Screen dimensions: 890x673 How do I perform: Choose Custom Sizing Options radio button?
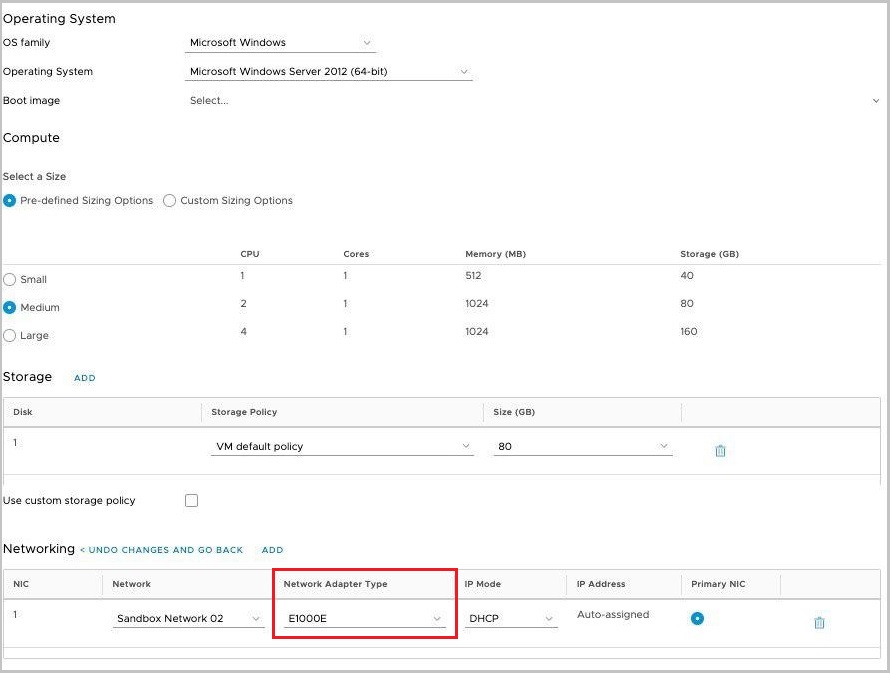pos(170,200)
